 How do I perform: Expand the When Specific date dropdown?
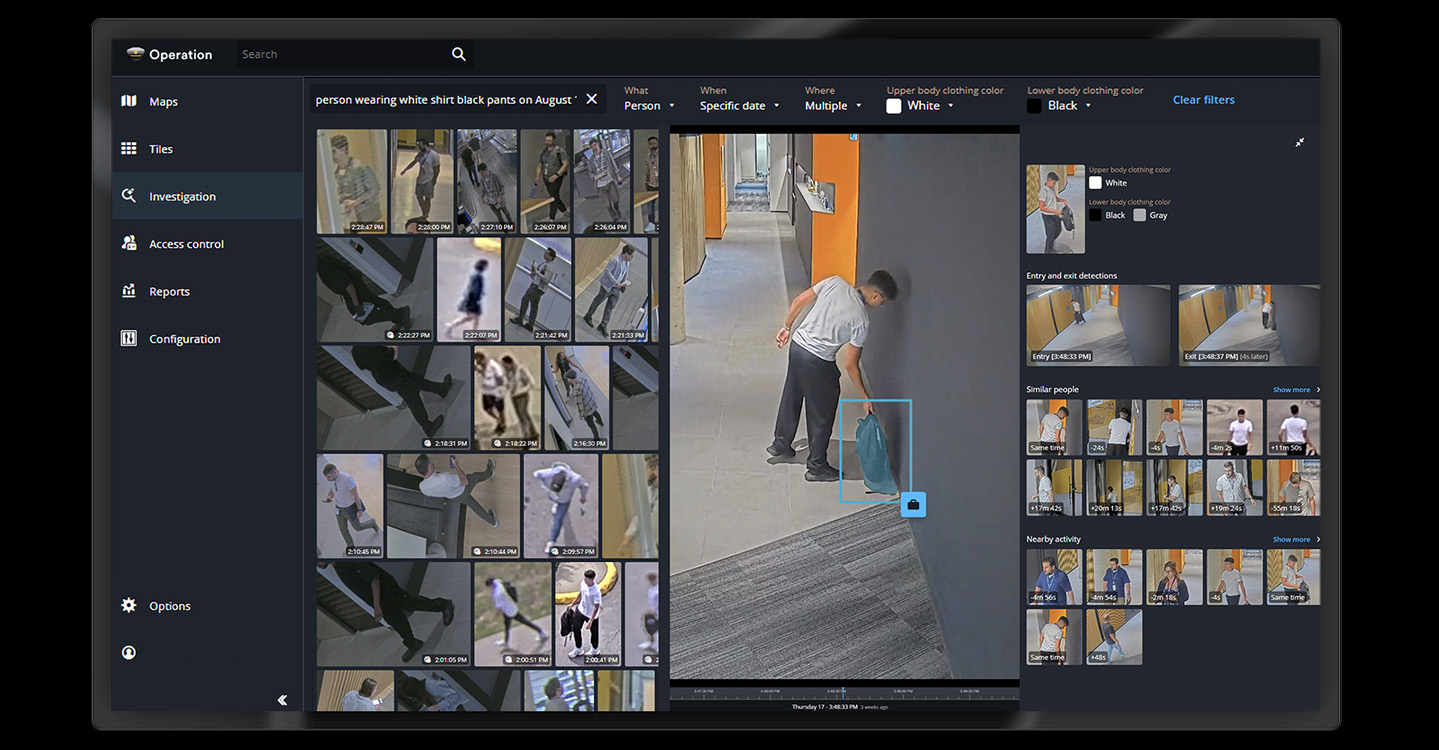click(x=739, y=106)
